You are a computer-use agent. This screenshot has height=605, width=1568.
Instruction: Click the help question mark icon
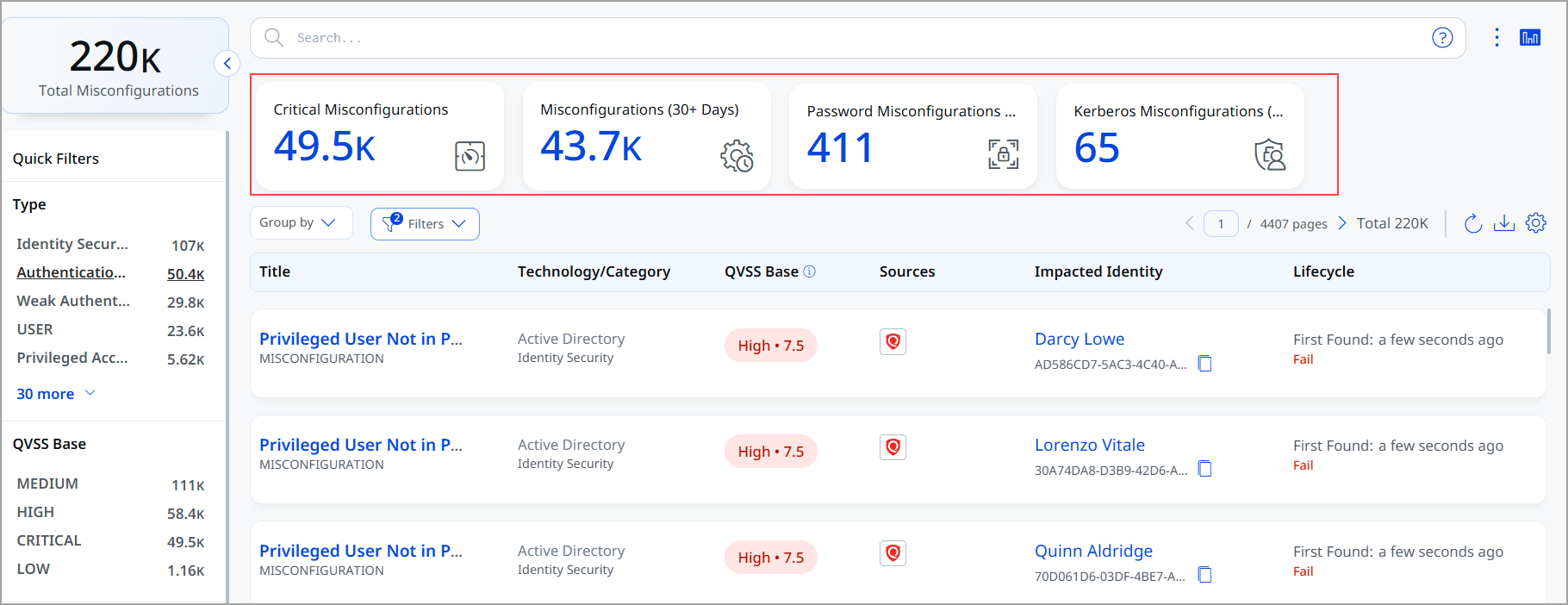[x=1442, y=38]
